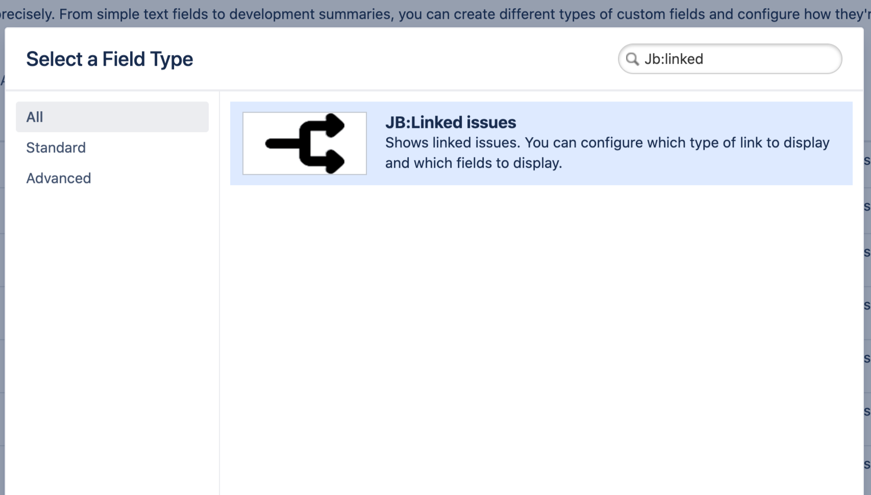Screen dimensions: 871x495
Task: Switch to the Standard category
Action: 112,148
